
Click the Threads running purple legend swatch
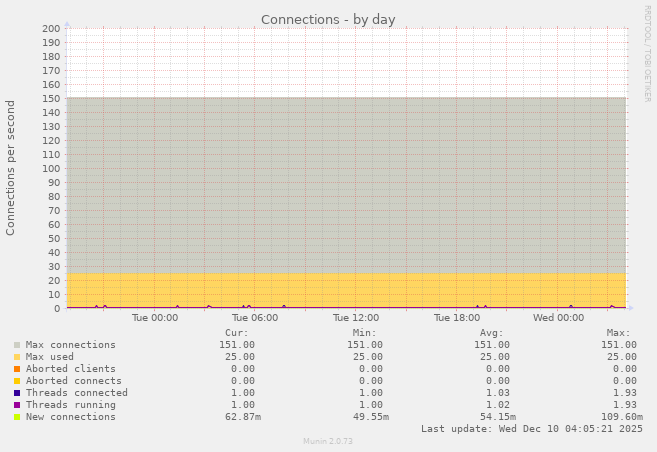coord(17,405)
